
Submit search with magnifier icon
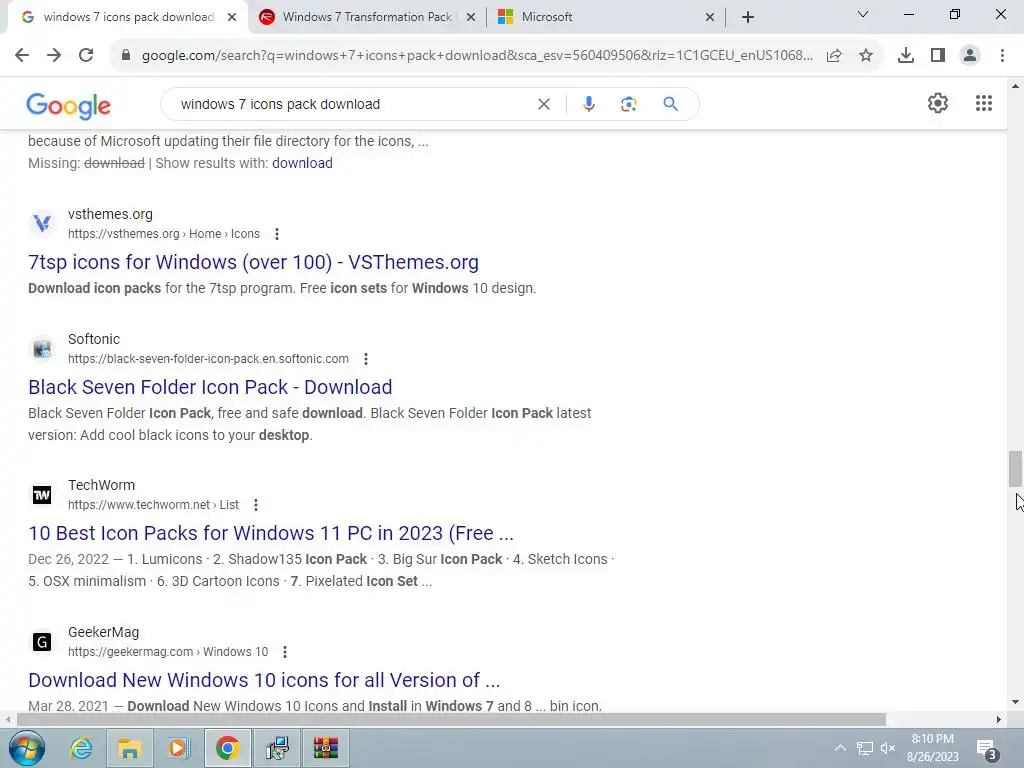pos(670,104)
